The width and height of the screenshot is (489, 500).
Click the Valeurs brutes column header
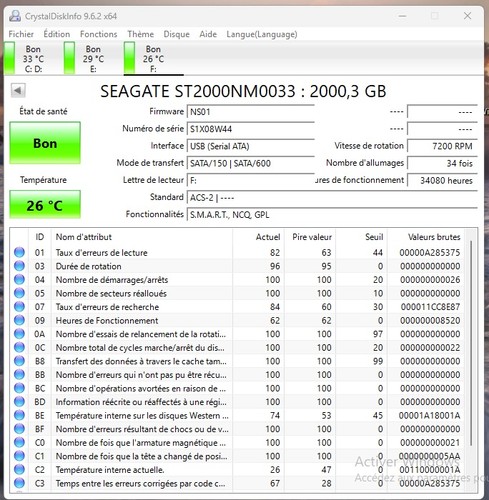click(426, 237)
